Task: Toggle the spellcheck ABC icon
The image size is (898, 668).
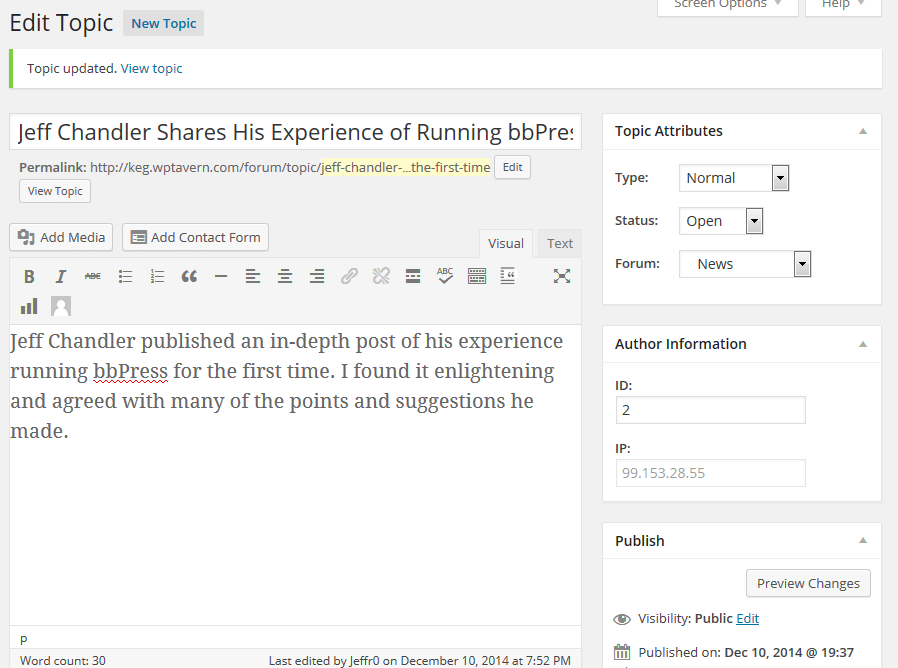Action: click(x=445, y=276)
